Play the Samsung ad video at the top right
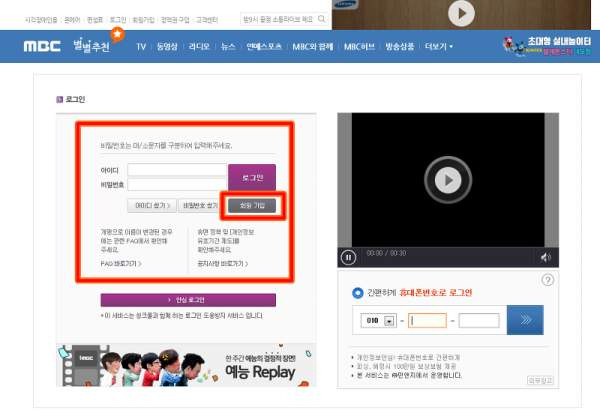The width and height of the screenshot is (600, 419). click(461, 13)
